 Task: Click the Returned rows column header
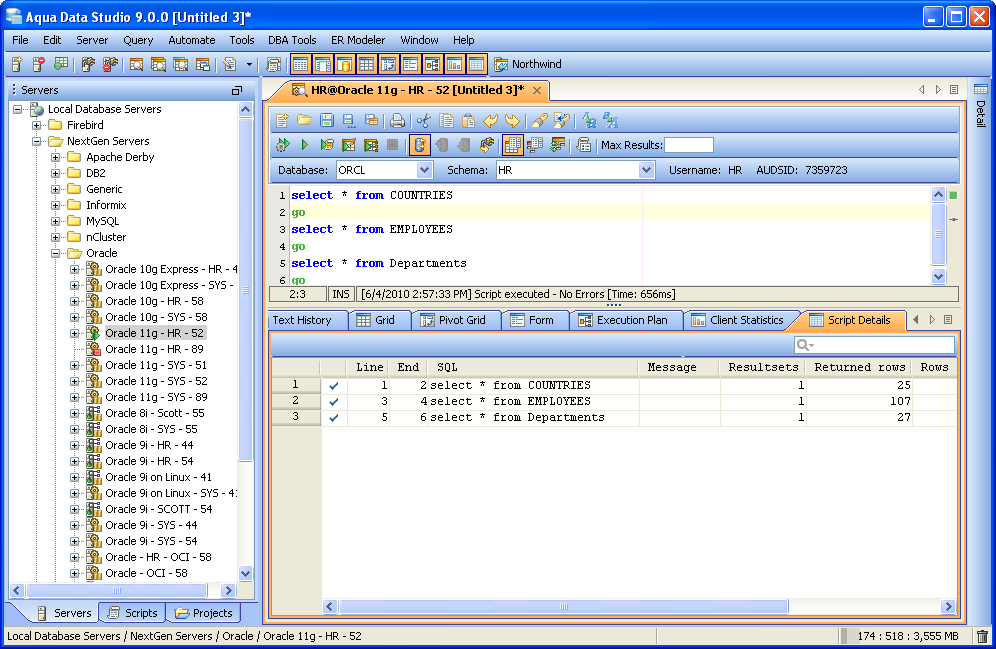(x=859, y=367)
